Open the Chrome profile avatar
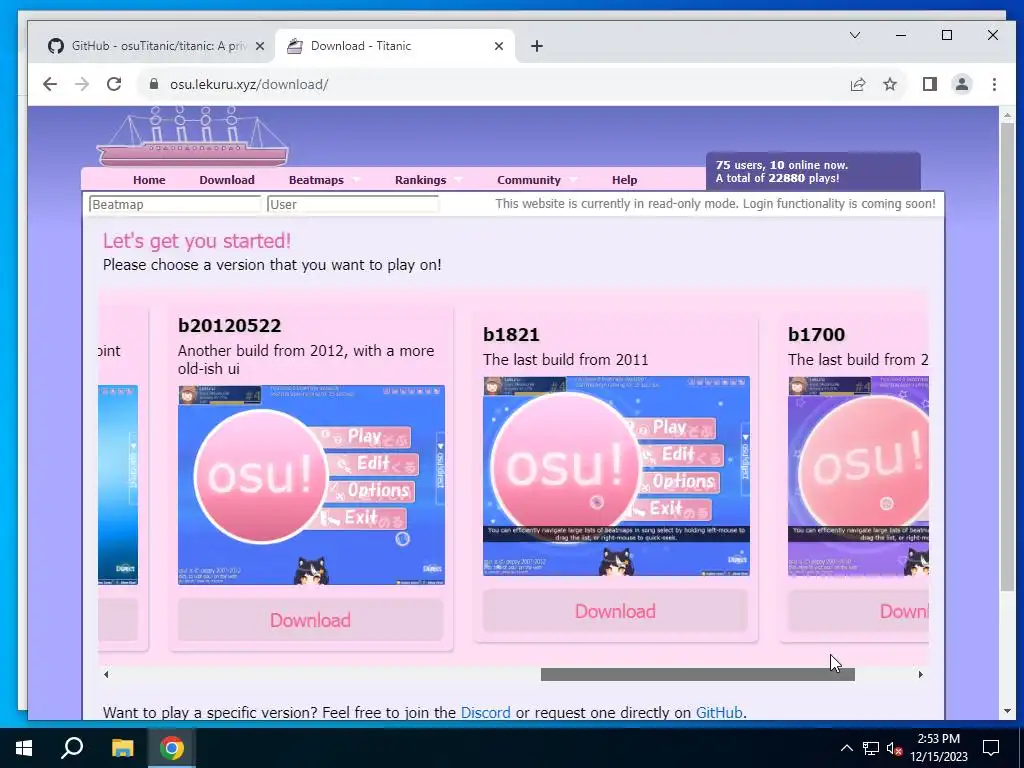This screenshot has width=1024, height=768. 961,84
